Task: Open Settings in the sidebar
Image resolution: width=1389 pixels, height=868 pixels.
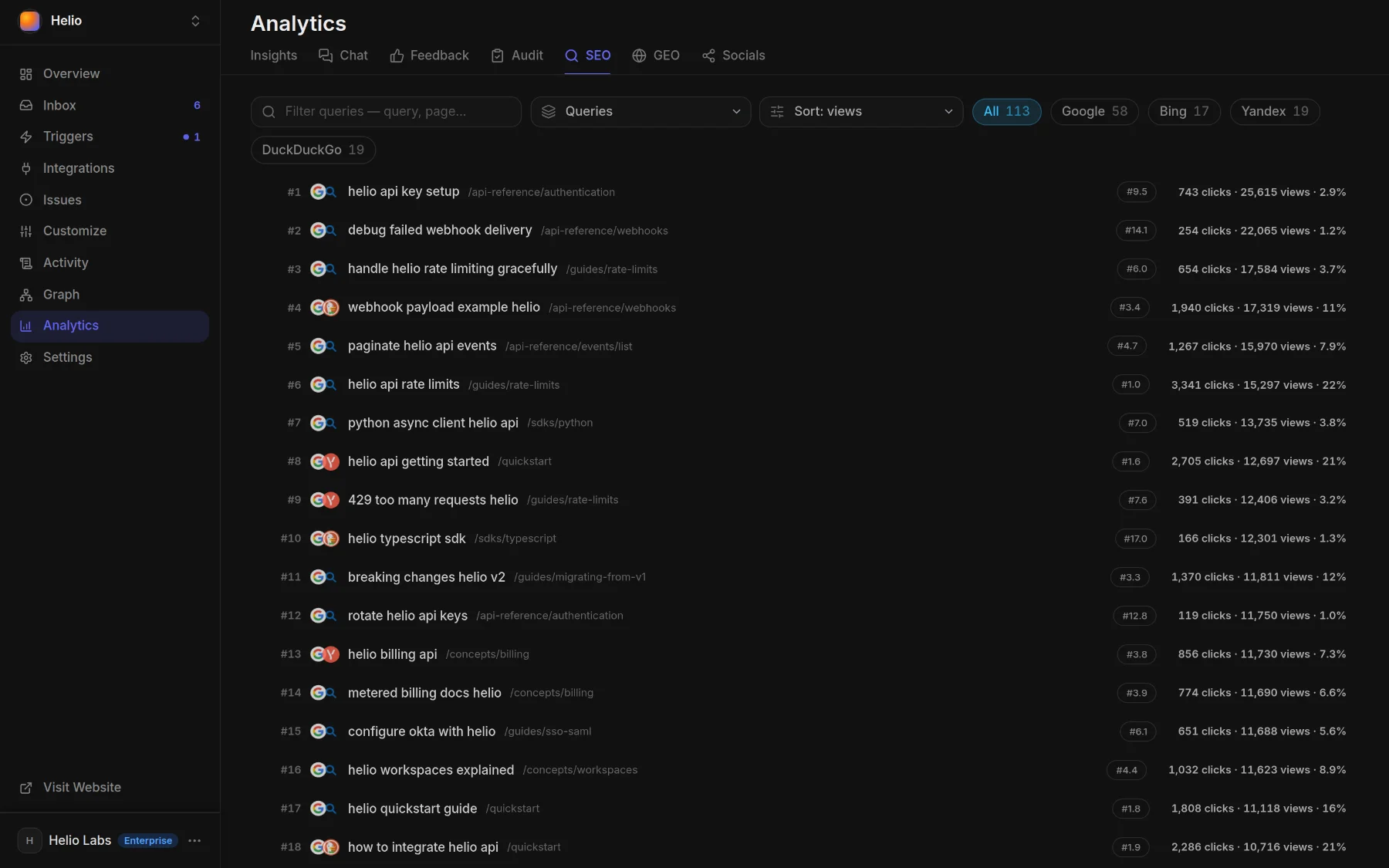Action: pos(110,357)
